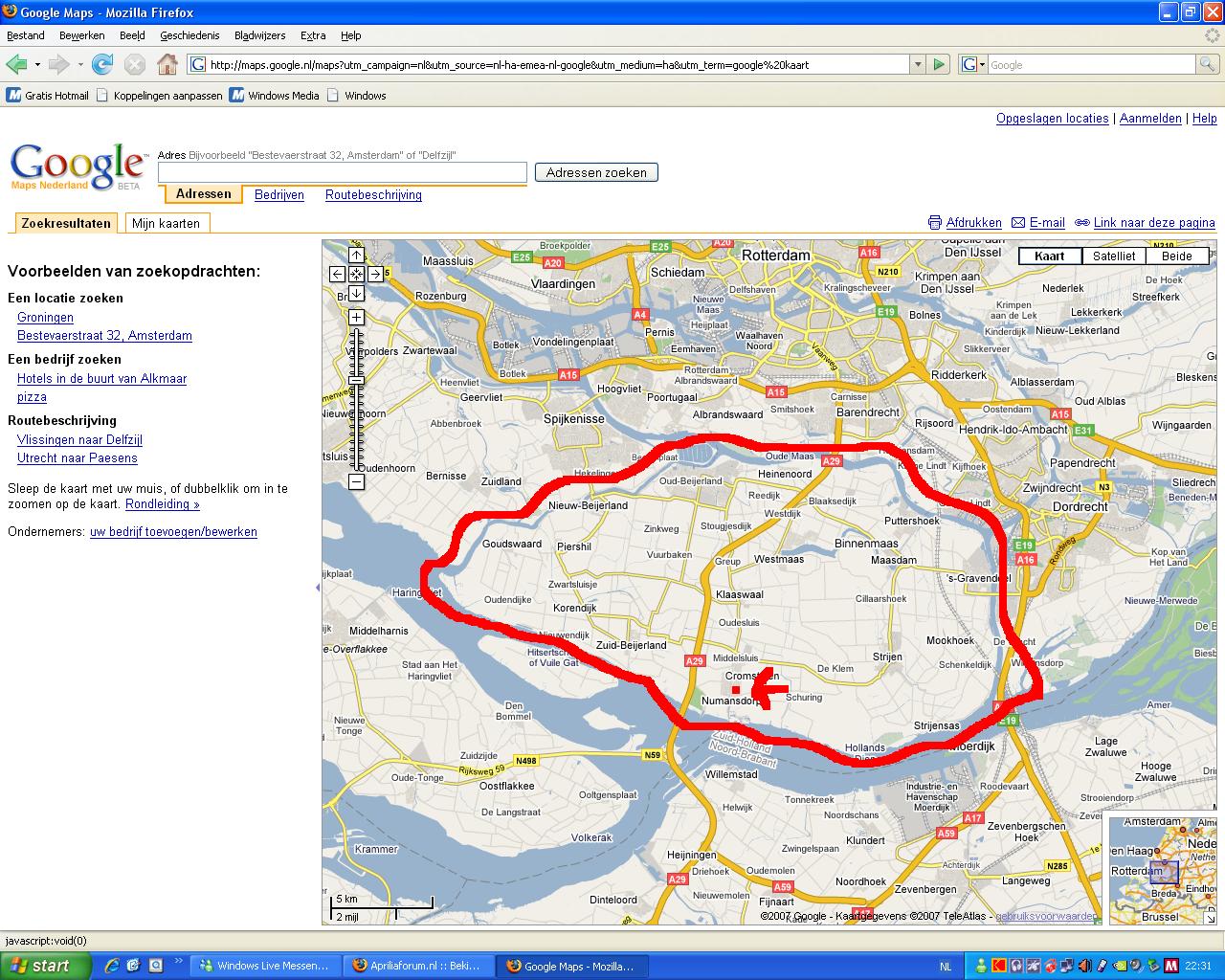Pan the map down with arrow control

pyautogui.click(x=356, y=293)
